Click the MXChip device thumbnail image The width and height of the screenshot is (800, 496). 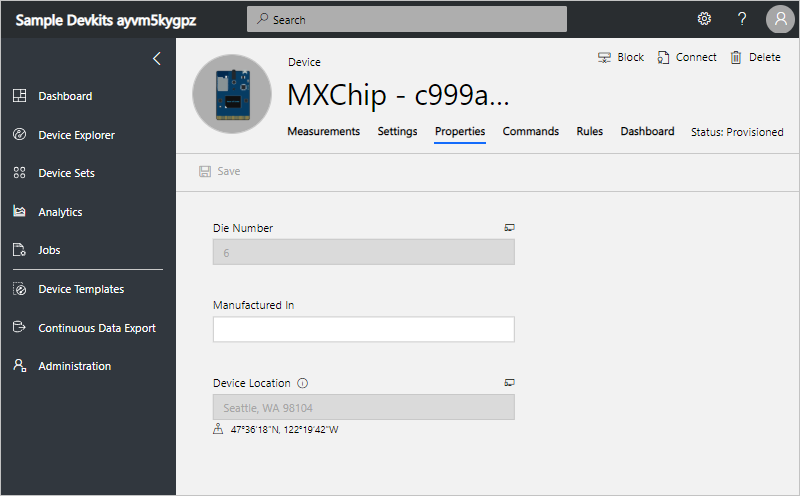[x=232, y=94]
